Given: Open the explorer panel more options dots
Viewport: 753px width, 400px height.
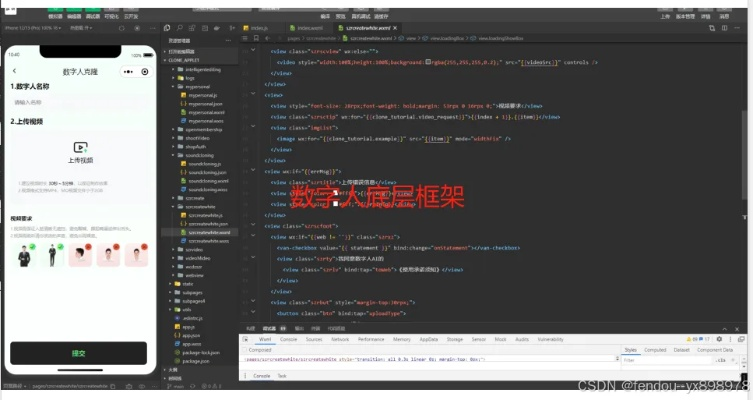Looking at the screenshot, I should pos(229,41).
